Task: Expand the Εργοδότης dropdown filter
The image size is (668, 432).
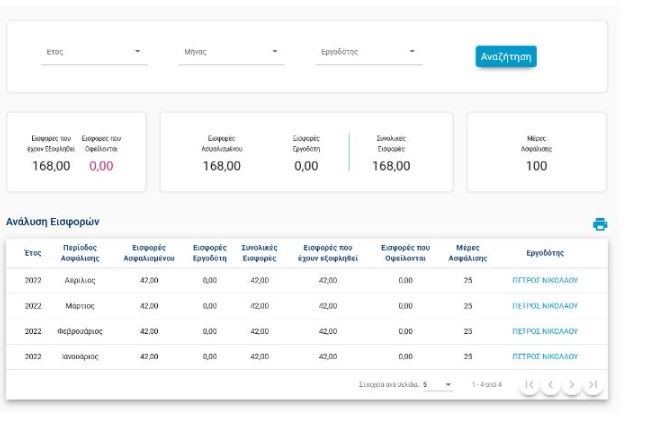Action: tap(366, 52)
